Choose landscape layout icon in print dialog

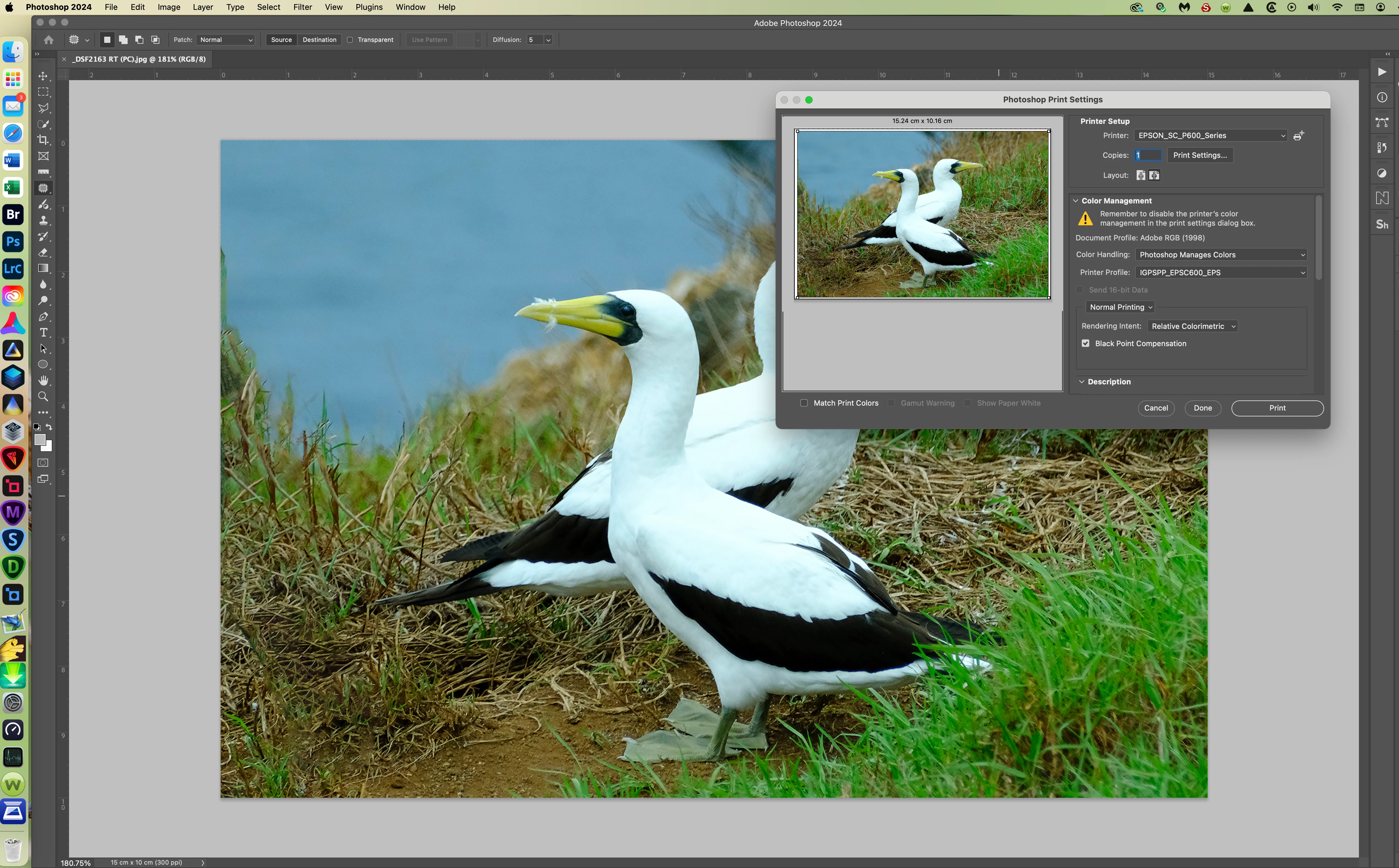[x=1154, y=175]
